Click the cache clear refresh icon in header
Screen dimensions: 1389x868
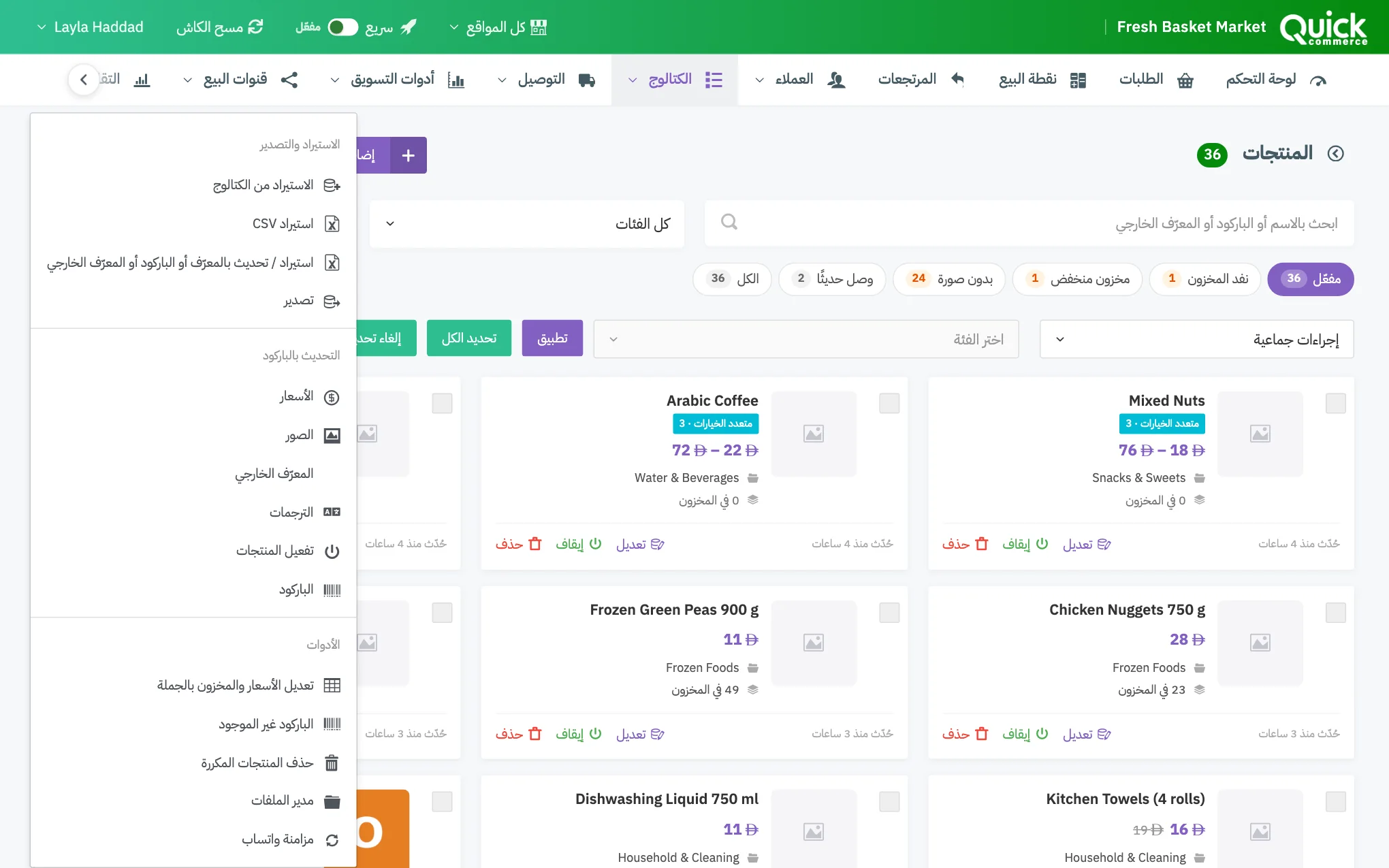[x=255, y=27]
